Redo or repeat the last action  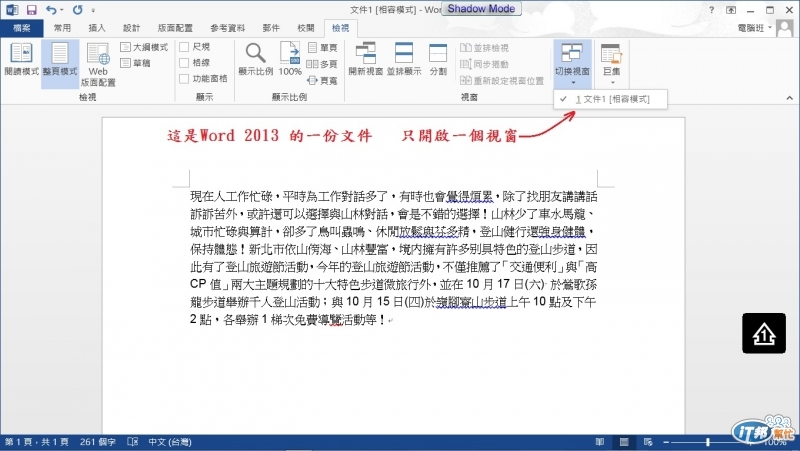click(78, 10)
